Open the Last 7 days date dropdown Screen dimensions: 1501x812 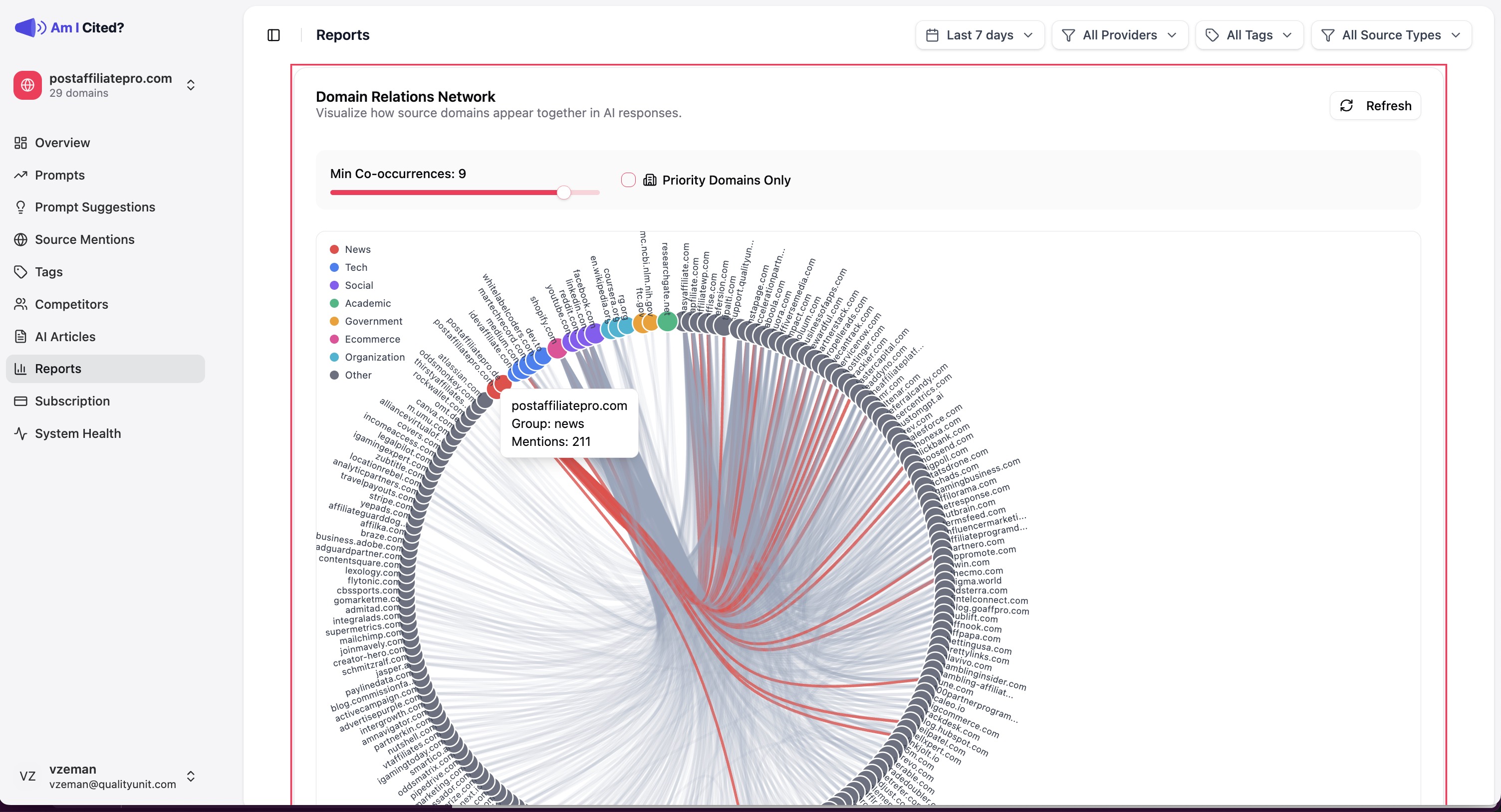980,35
